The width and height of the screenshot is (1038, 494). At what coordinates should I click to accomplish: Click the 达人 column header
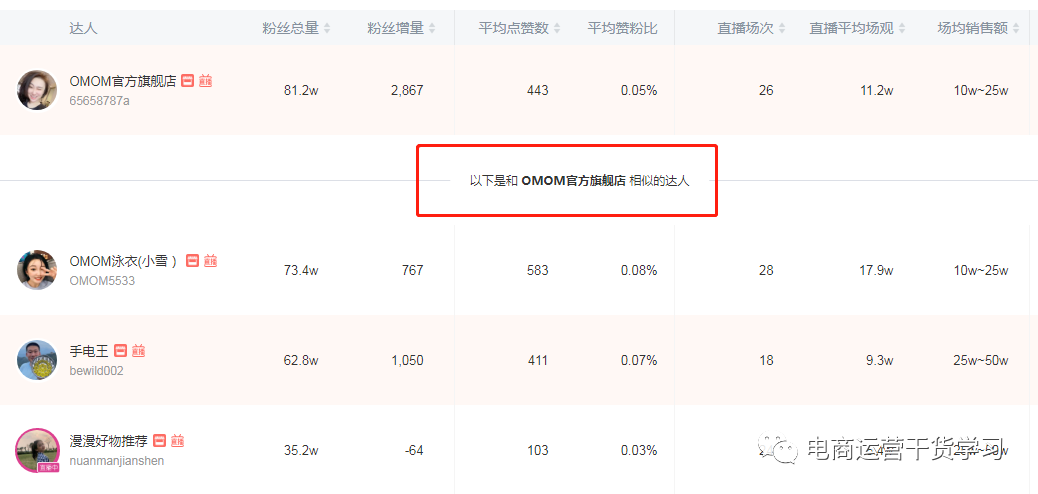click(x=83, y=28)
